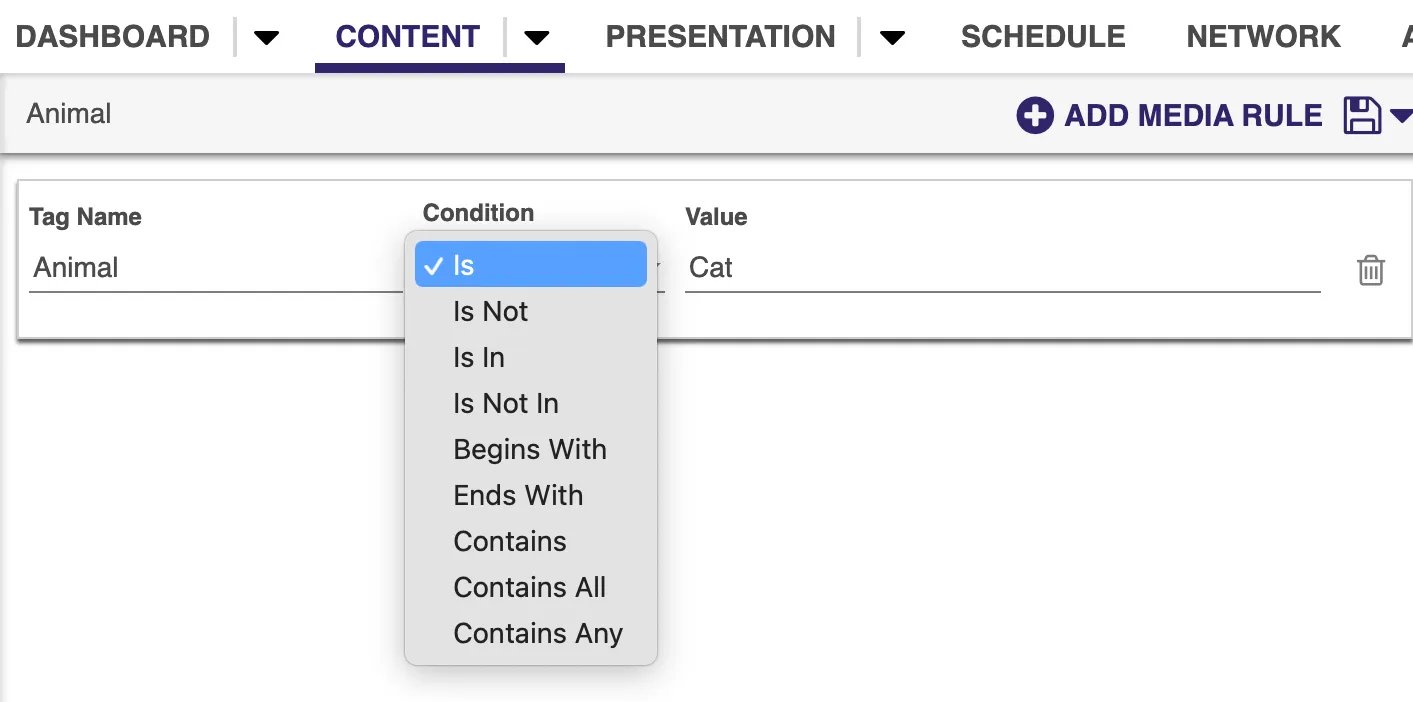This screenshot has width=1413, height=702.
Task: Open the Dashboard dropdown arrow
Action: (266, 38)
